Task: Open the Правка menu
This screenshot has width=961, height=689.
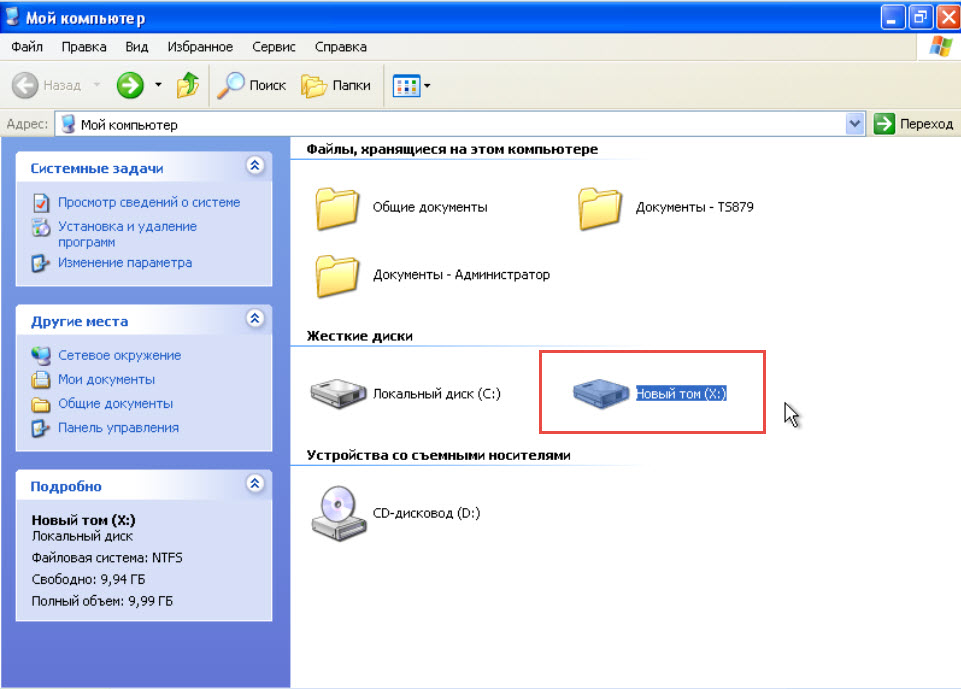Action: click(x=84, y=47)
